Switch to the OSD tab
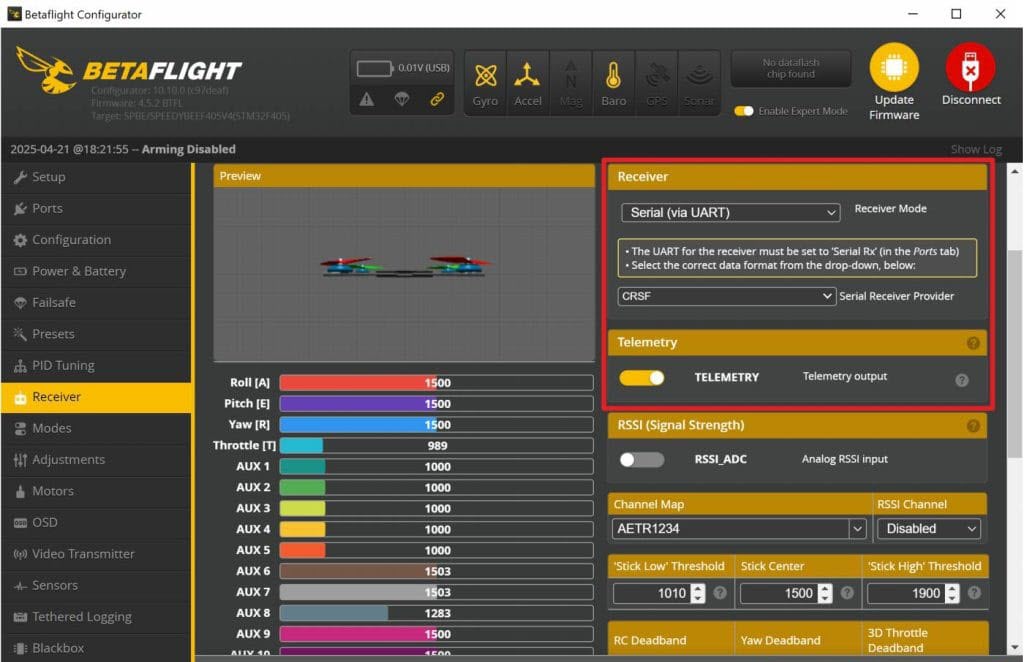 [96, 523]
